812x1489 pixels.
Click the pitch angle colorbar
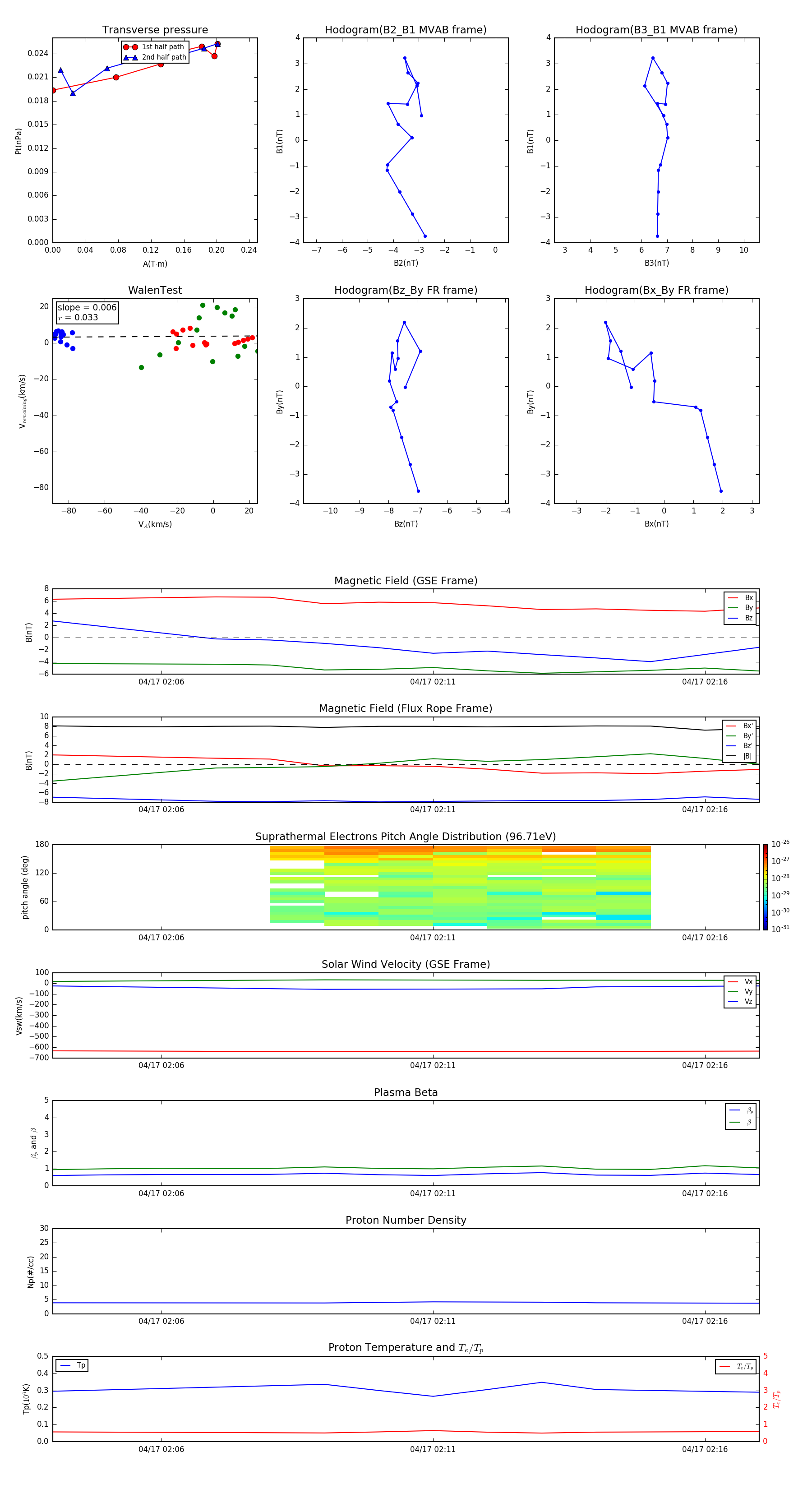pyautogui.click(x=765, y=887)
